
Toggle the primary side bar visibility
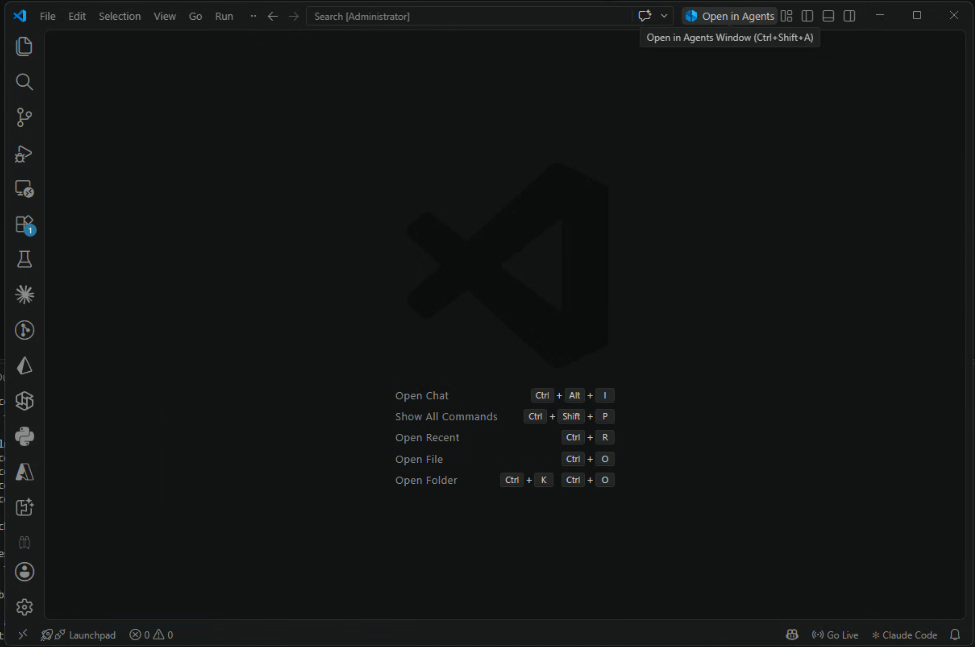[x=807, y=16]
